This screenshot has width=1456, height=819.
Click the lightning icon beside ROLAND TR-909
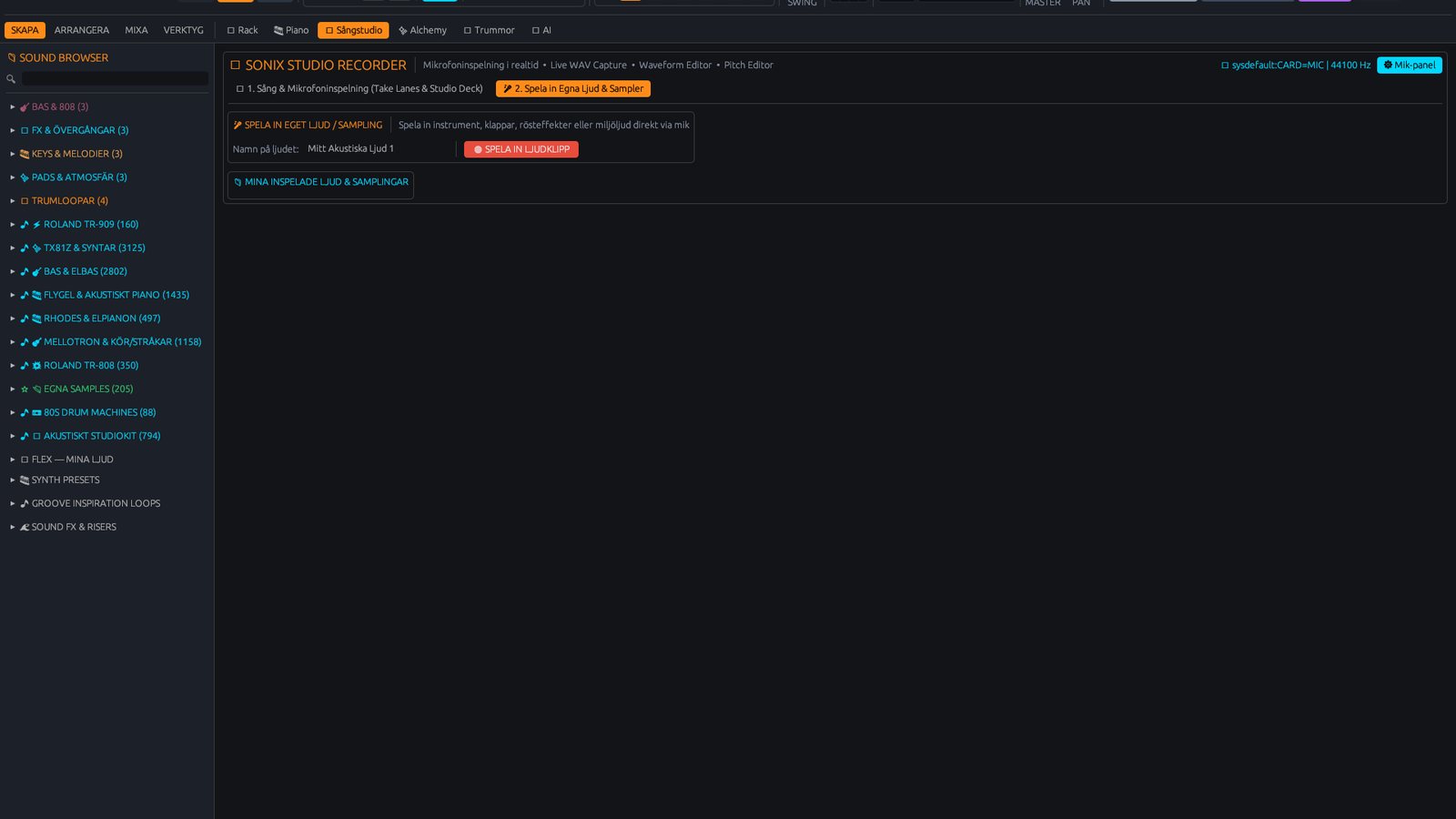(x=36, y=225)
